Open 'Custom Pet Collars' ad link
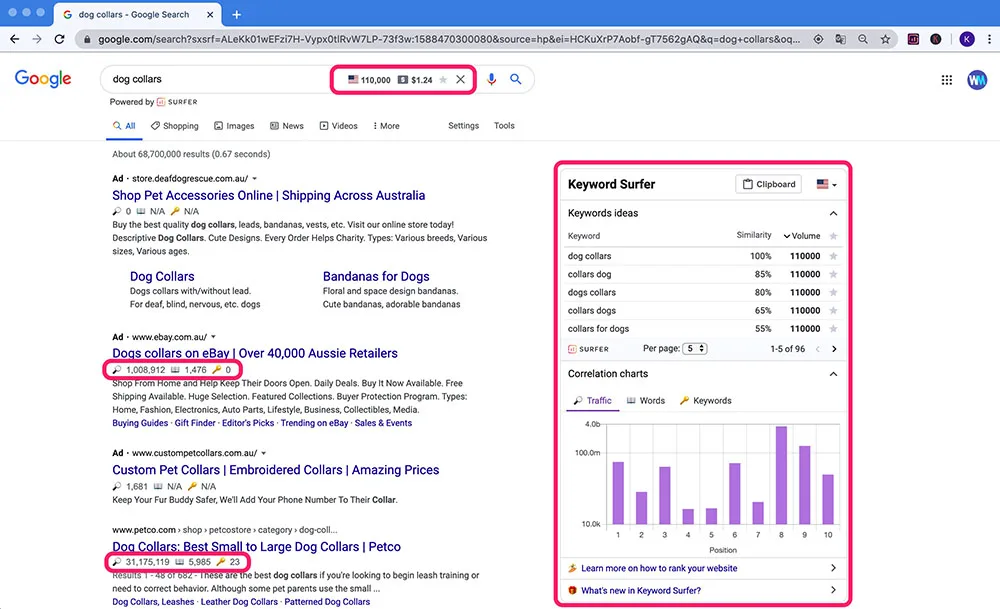1000x609 pixels. [276, 470]
